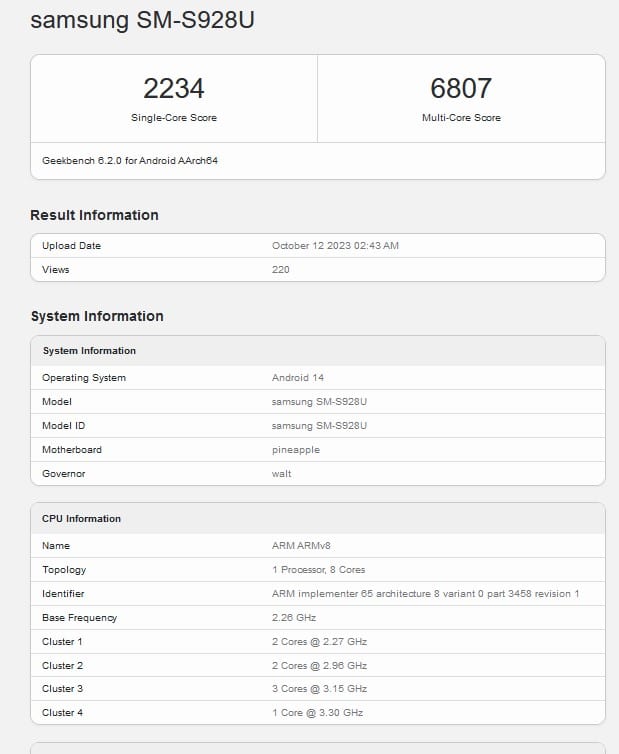619x754 pixels.
Task: Click the Topology label
Action: [x=64, y=570]
